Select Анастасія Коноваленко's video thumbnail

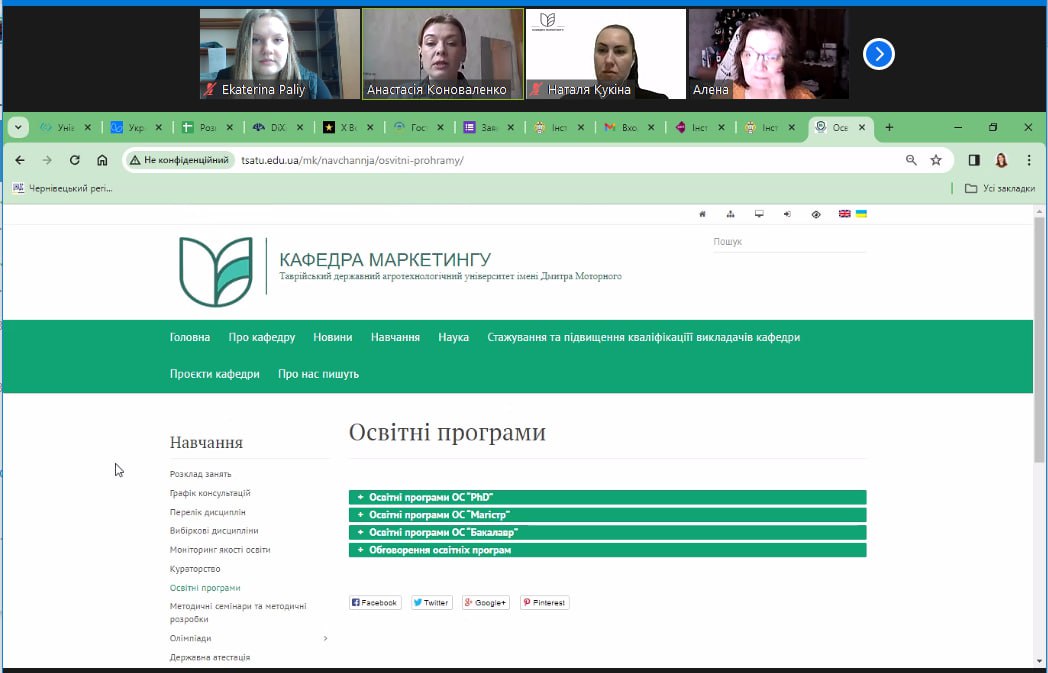pyautogui.click(x=443, y=54)
